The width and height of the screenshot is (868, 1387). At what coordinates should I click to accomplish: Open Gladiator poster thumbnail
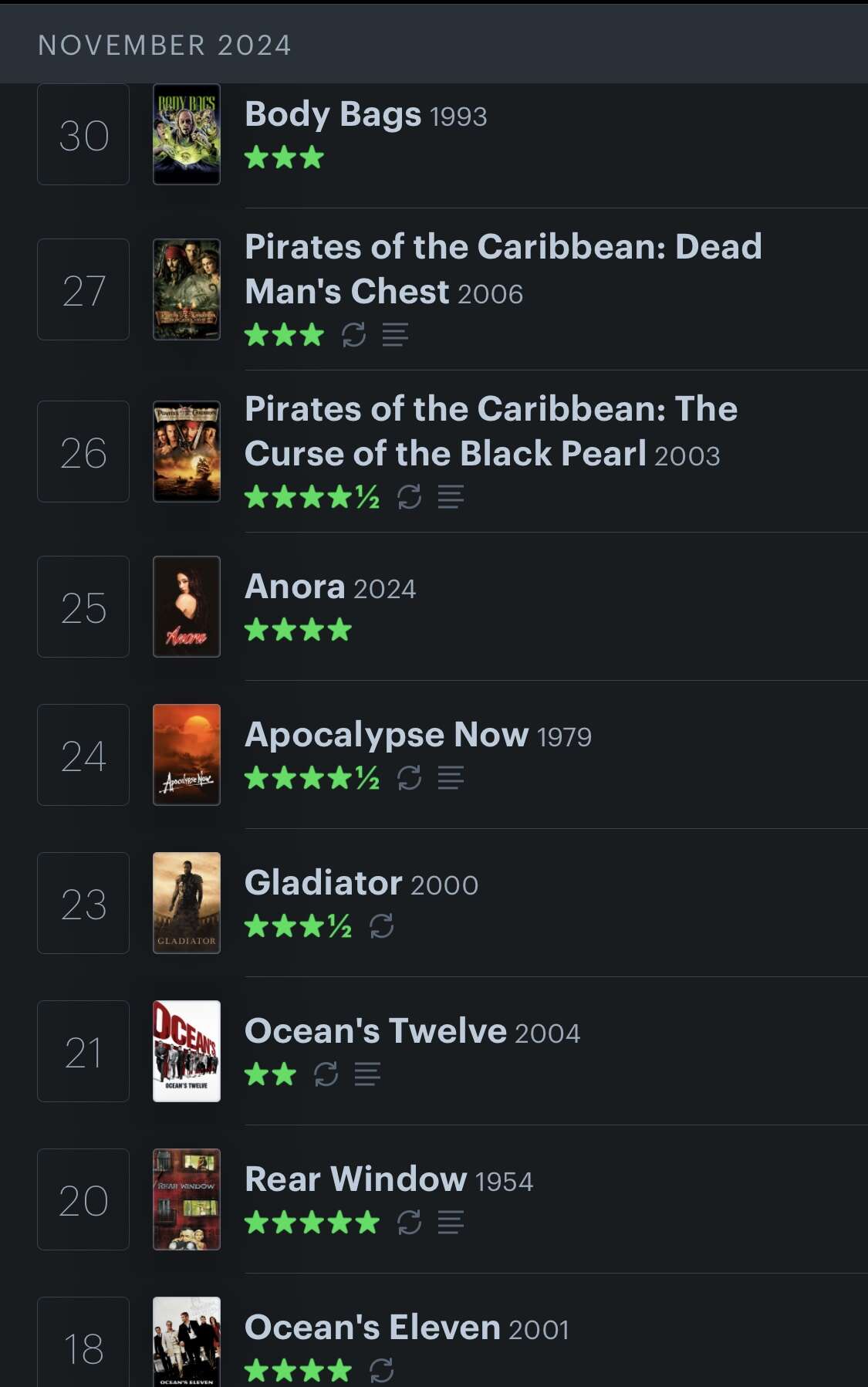[187, 903]
